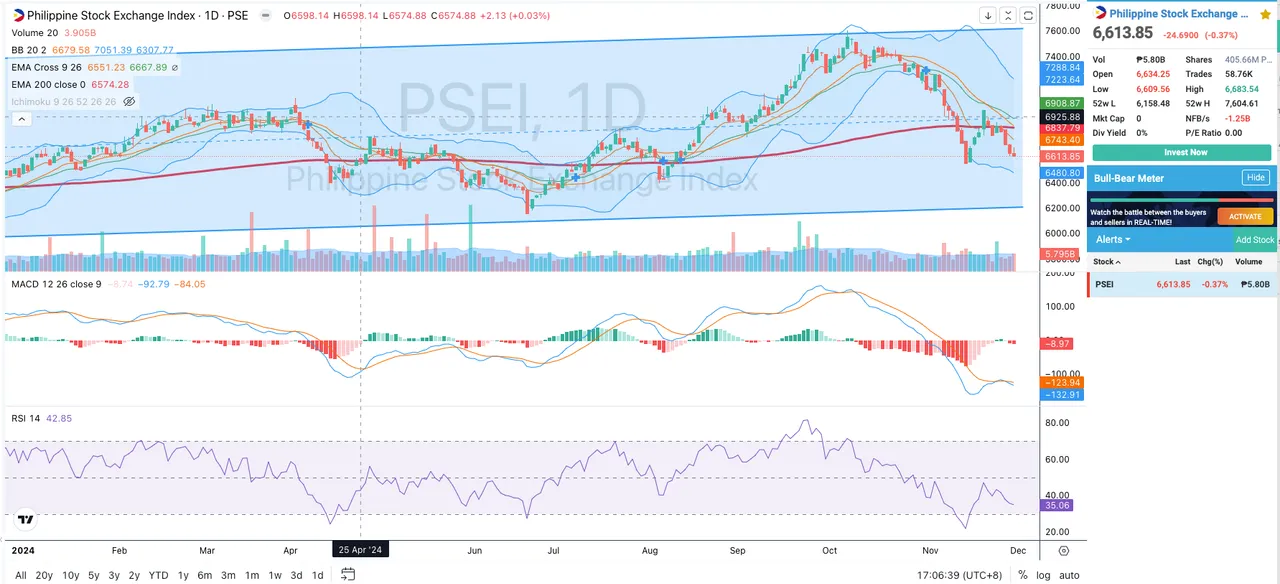Click the Last column header in the watchlist
Viewport: 1280px width, 584px height.
point(1183,262)
